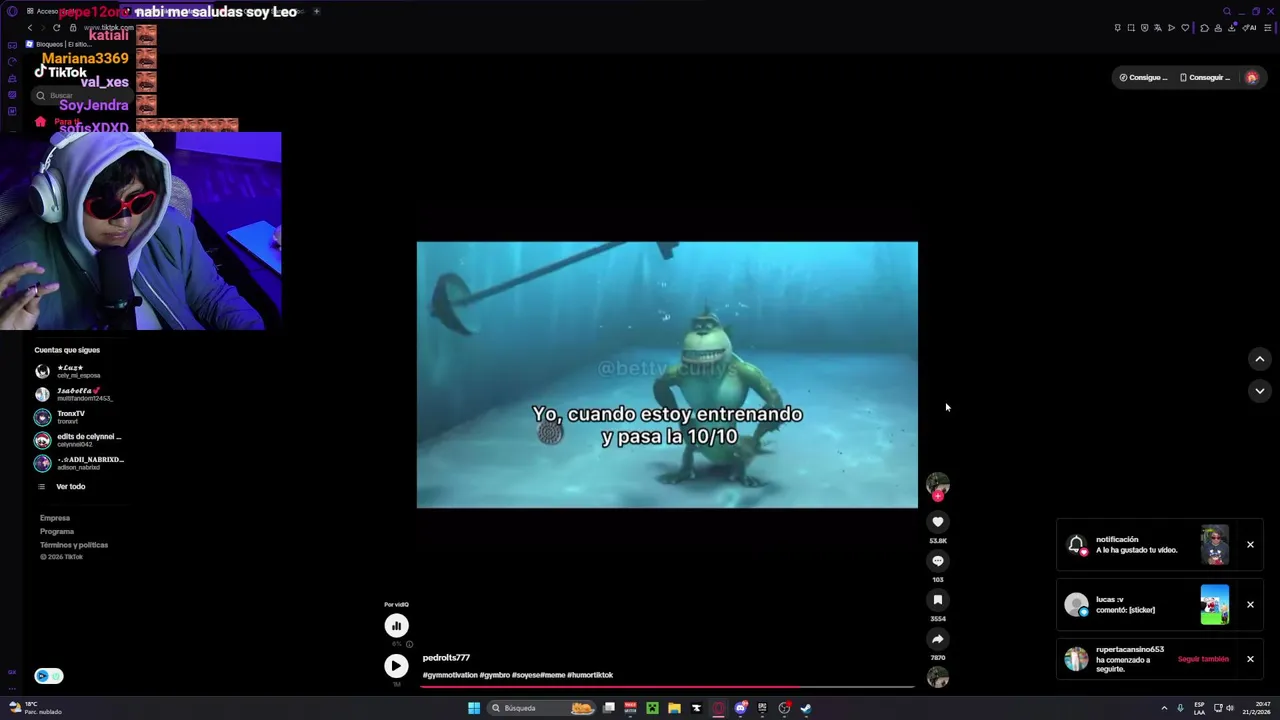Save video with the bookmark icon
The height and width of the screenshot is (720, 1280).
tap(937, 599)
